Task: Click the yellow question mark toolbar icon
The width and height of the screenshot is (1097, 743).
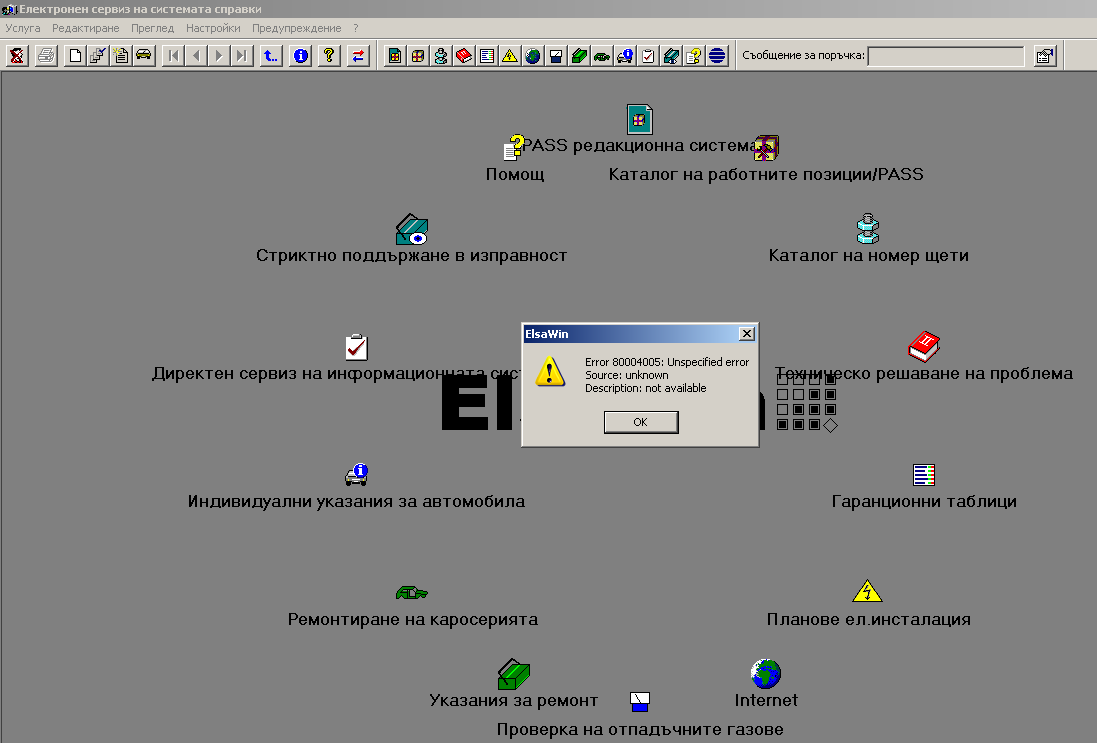Action: tap(328, 56)
